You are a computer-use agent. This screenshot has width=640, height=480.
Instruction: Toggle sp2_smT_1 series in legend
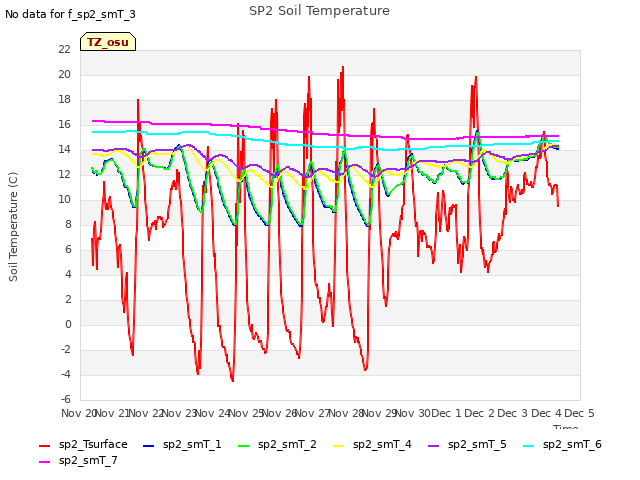pyautogui.click(x=182, y=444)
